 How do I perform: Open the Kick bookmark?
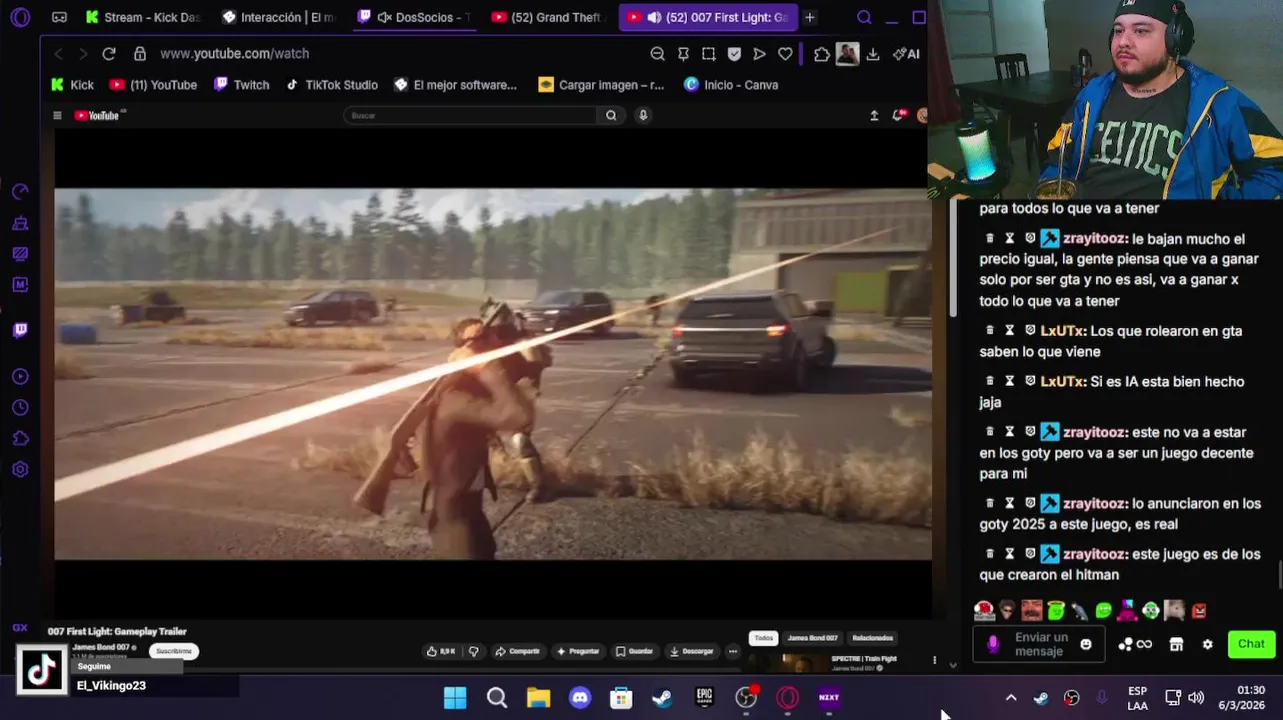click(x=72, y=85)
